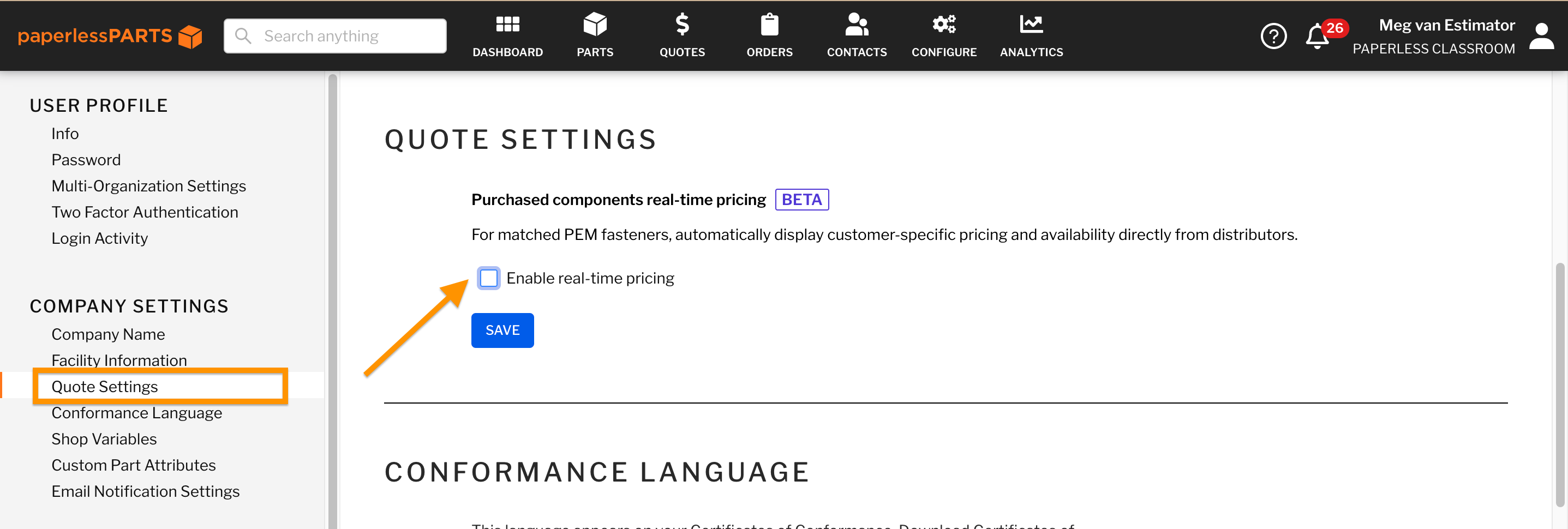Open the Password settings link

coord(86,159)
